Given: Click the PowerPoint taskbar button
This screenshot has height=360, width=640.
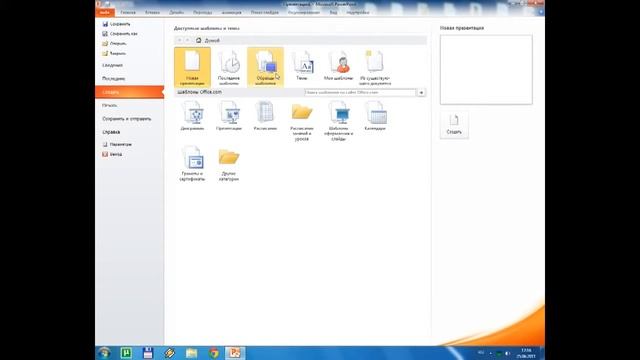Looking at the screenshot, I should tap(235, 353).
